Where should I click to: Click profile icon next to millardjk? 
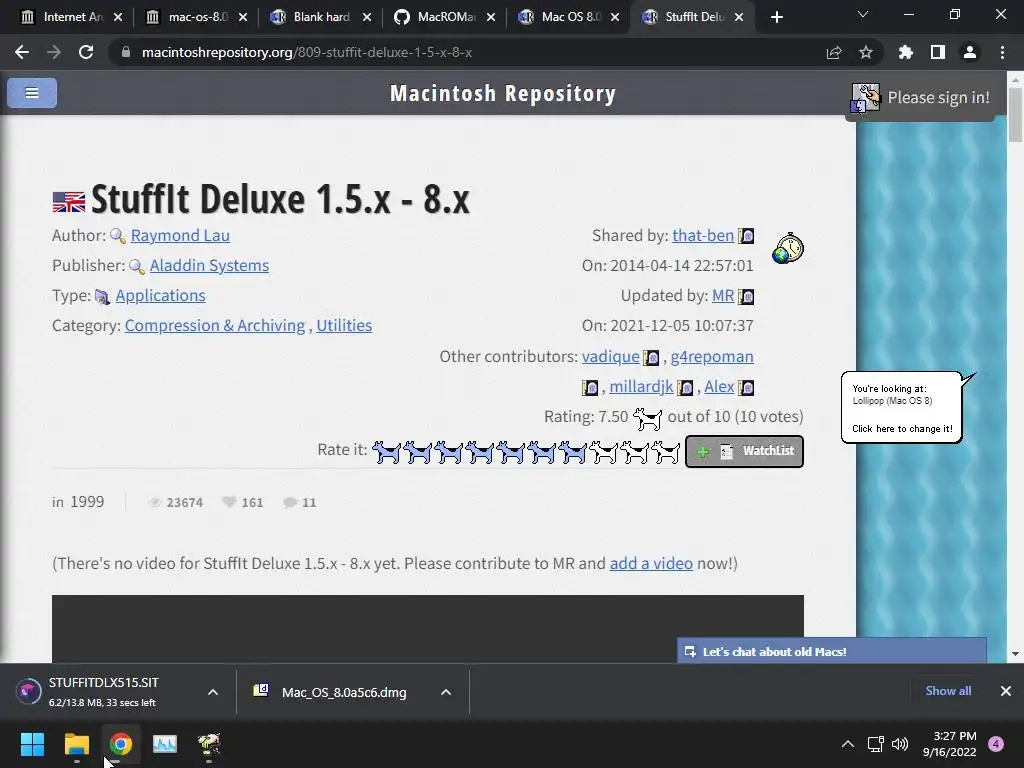(685, 388)
